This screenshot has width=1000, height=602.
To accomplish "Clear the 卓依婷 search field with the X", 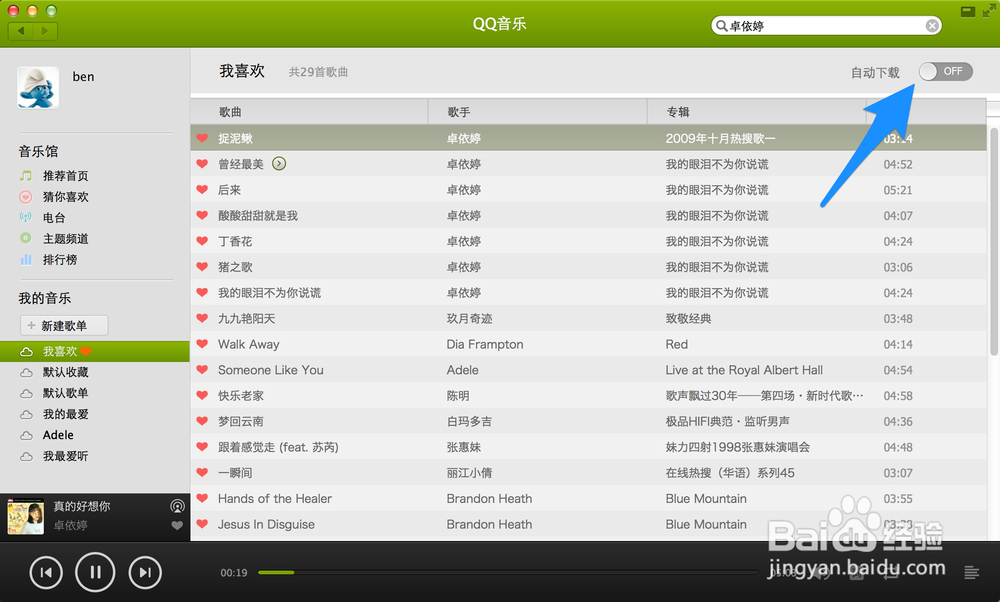I will pyautogui.click(x=932, y=24).
